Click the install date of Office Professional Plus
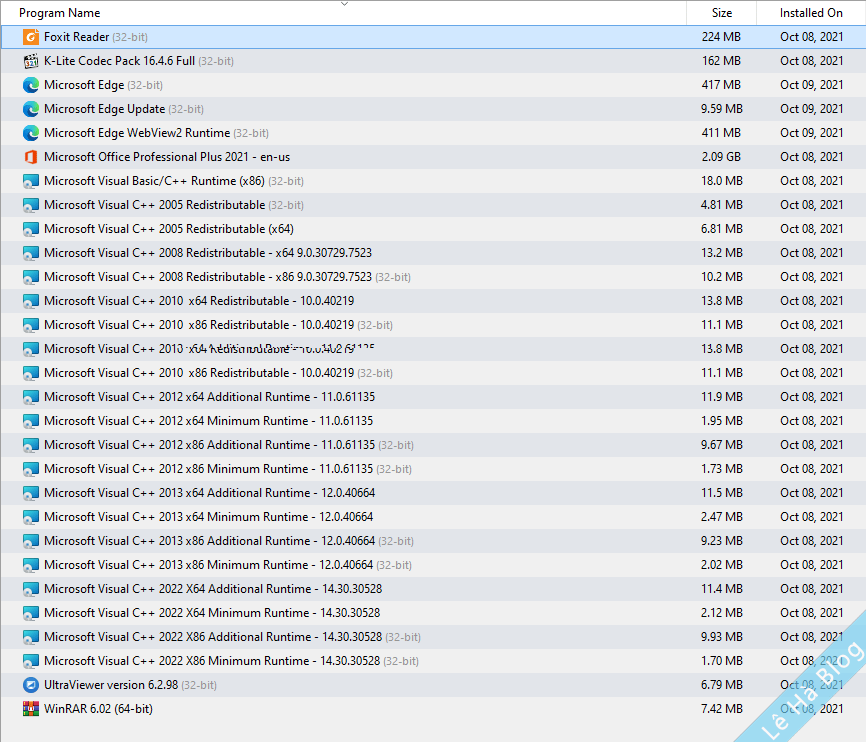 click(x=811, y=157)
